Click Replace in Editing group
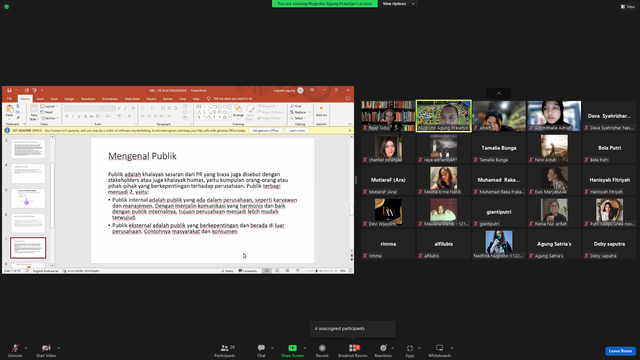 (300, 112)
